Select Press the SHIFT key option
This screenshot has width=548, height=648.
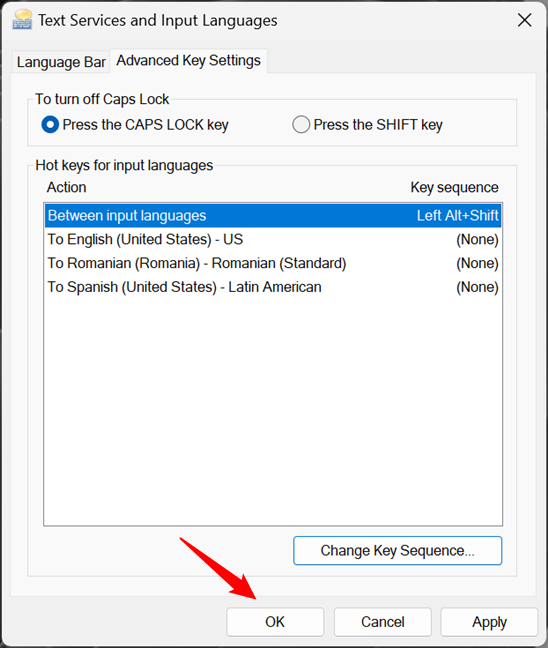tap(367, 124)
